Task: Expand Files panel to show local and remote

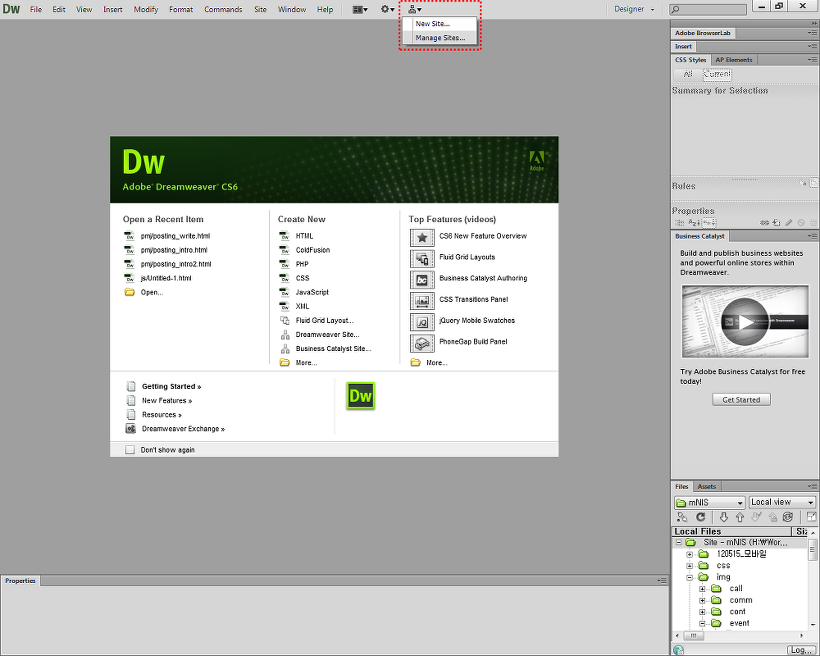Action: click(811, 517)
